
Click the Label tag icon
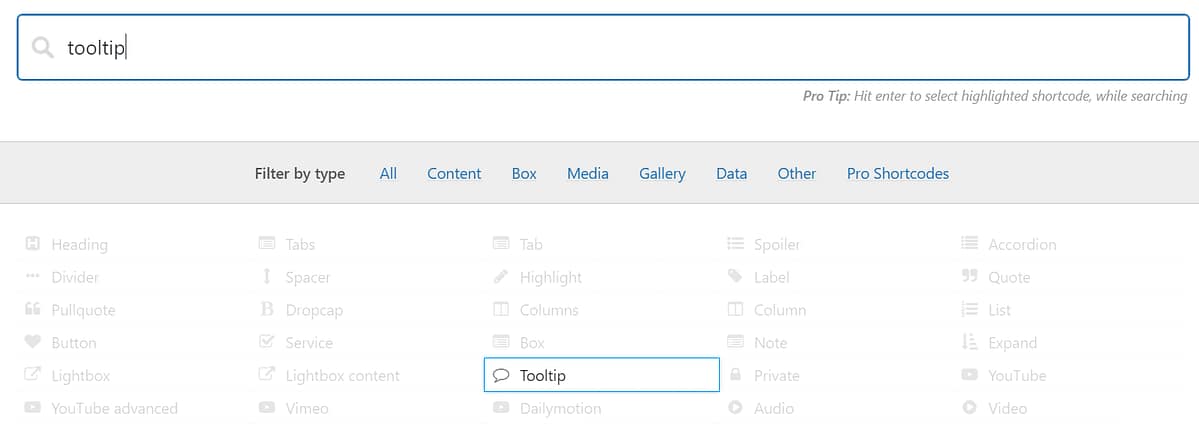click(735, 277)
